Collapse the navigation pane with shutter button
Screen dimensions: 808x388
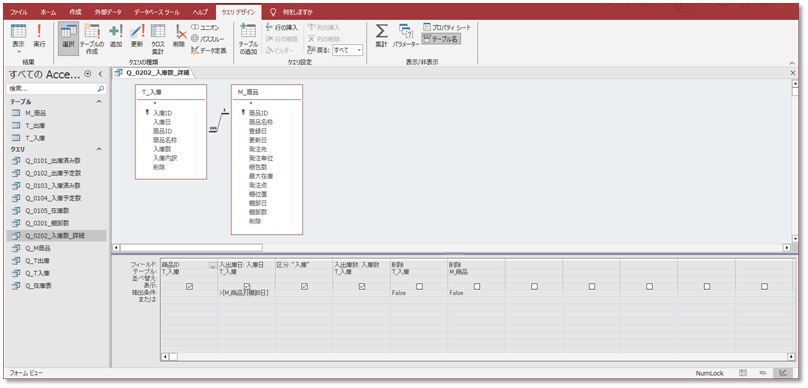100,74
